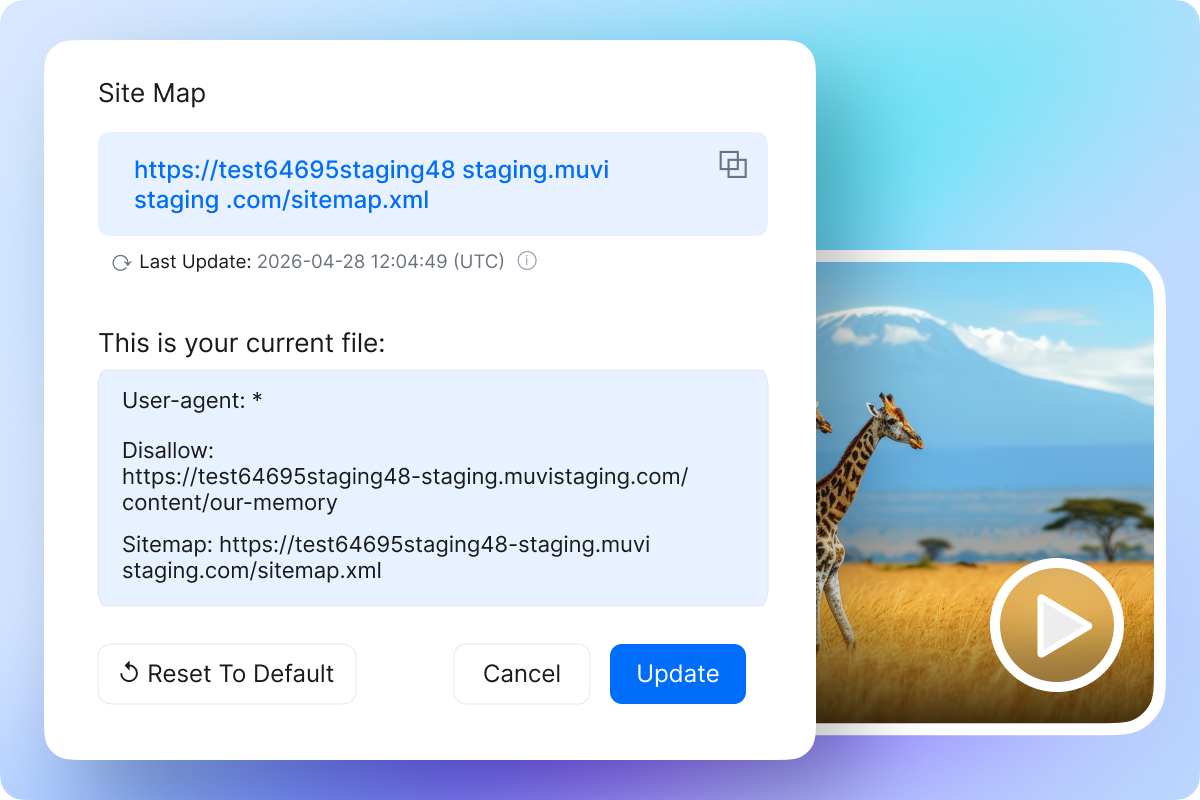Click into the current file text area
1200x800 pixels.
click(433, 488)
